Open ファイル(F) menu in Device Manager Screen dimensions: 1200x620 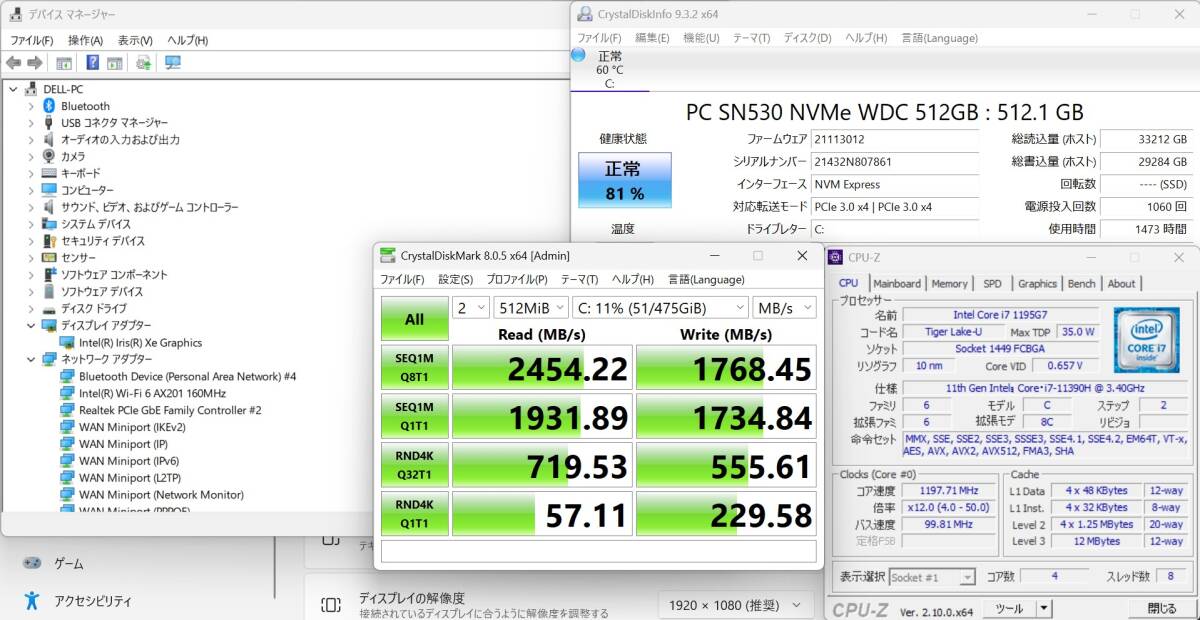[31, 40]
